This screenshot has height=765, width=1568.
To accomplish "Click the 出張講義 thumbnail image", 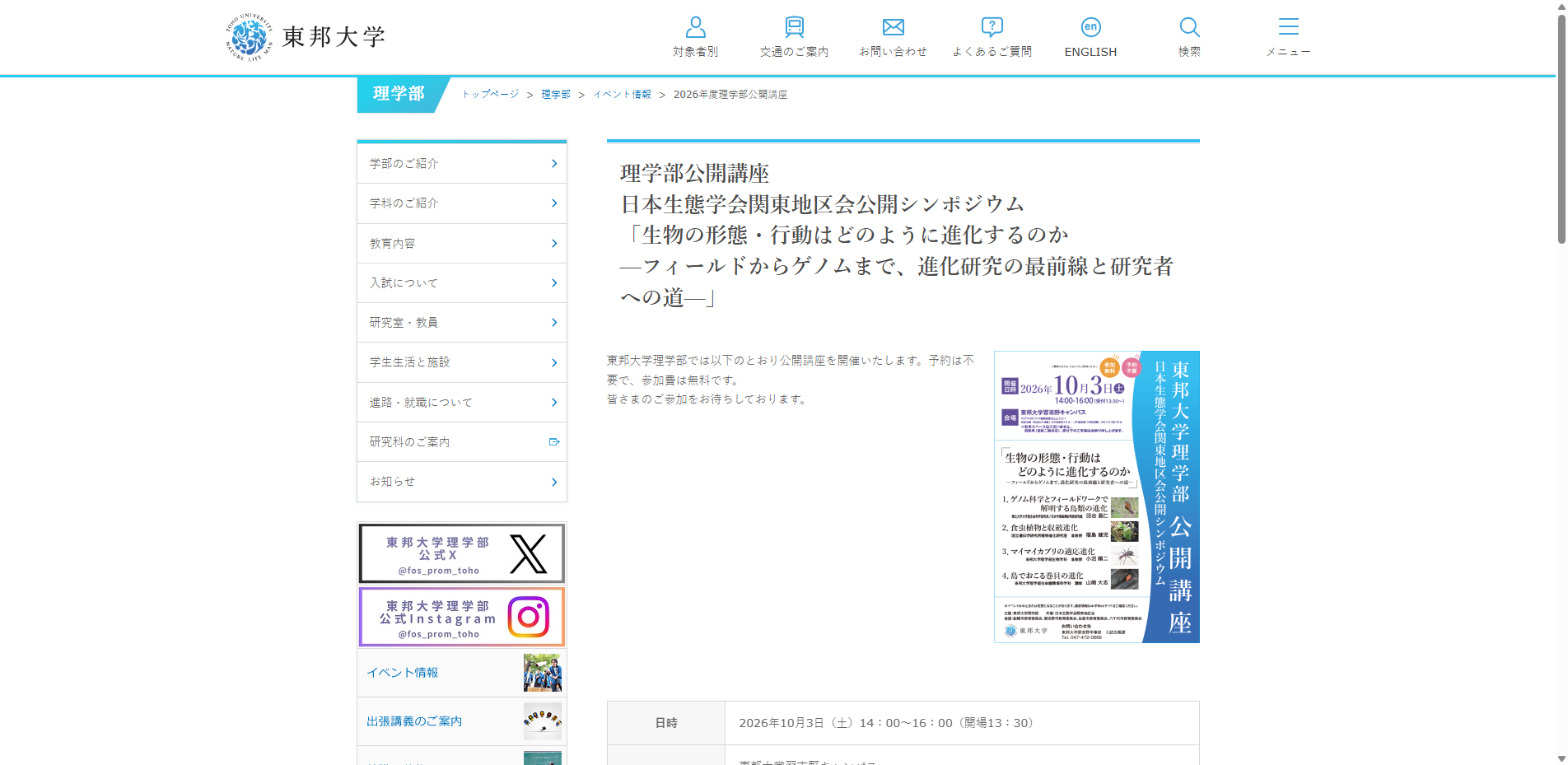I will pyautogui.click(x=543, y=721).
